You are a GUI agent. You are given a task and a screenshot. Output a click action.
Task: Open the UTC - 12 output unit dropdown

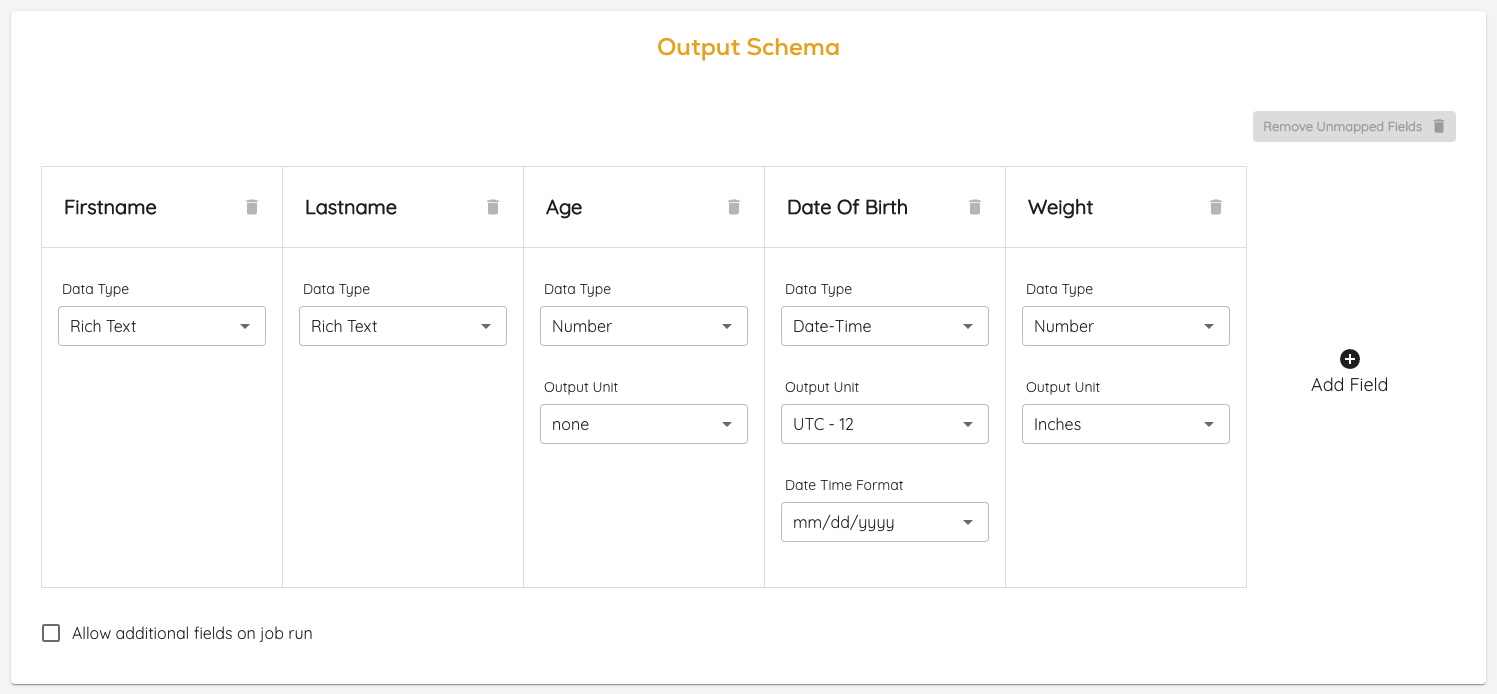pos(885,424)
